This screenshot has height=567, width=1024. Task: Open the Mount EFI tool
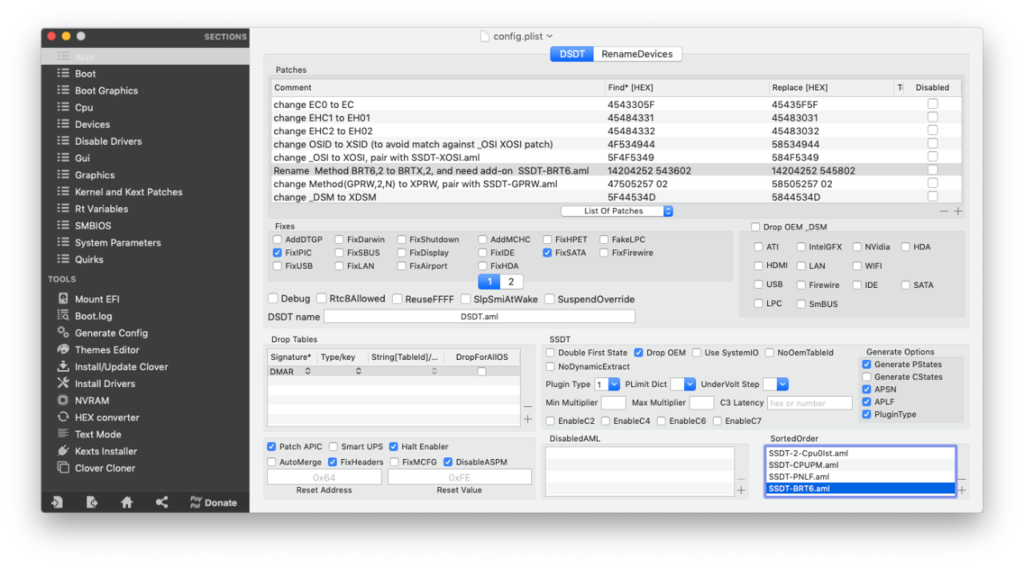[97, 299]
